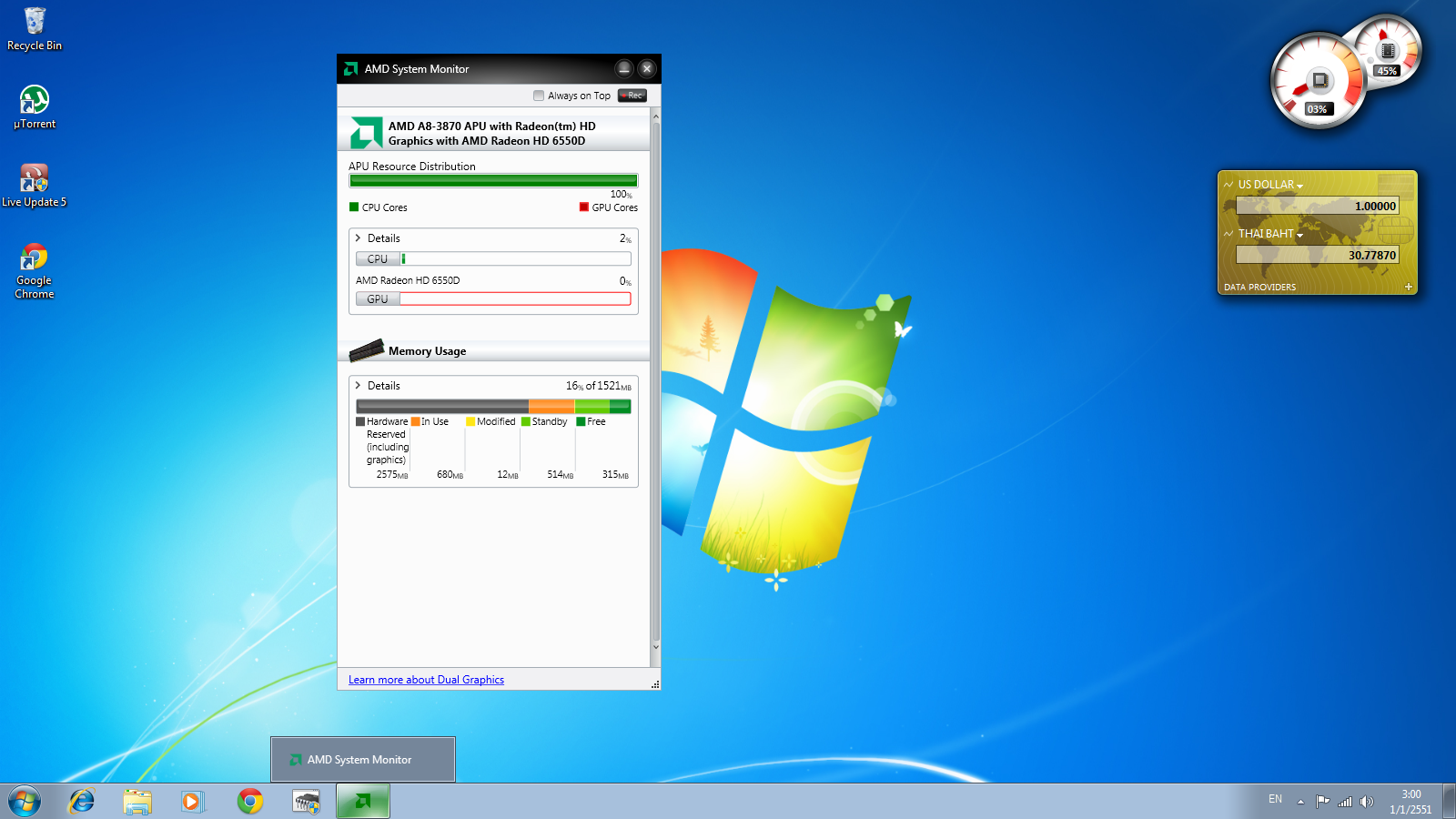Open the network signal tray icon

tap(1345, 802)
